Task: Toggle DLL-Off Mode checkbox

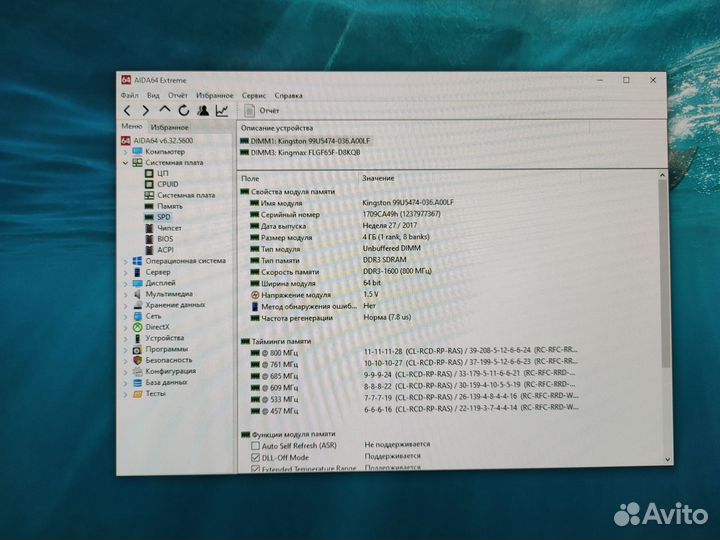Action: coord(255,457)
